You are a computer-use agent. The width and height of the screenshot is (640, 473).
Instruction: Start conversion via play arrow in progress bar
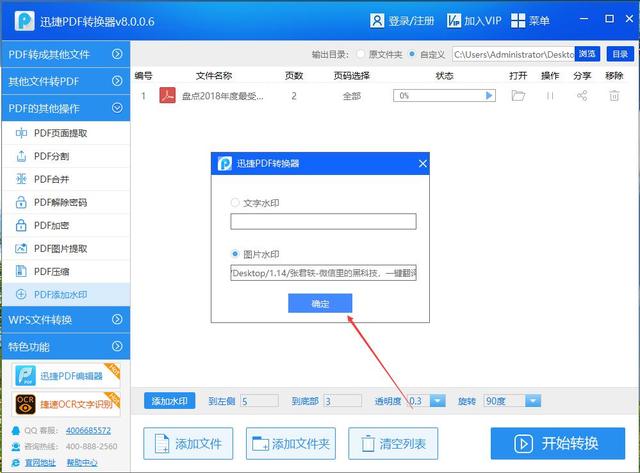pos(489,95)
